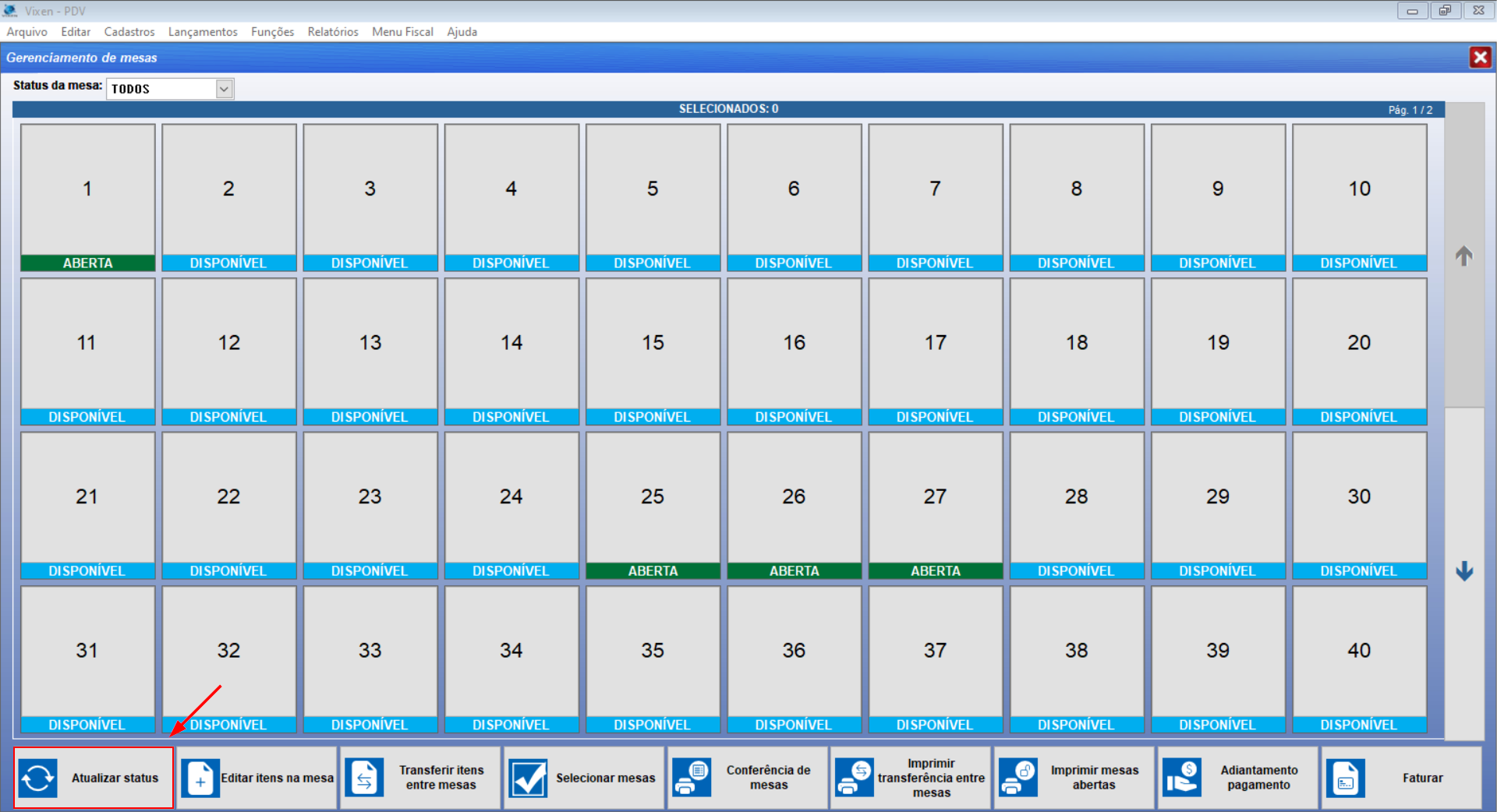Screen dimensions: 1497x812
Task: Select open table 1
Action: click(x=87, y=197)
